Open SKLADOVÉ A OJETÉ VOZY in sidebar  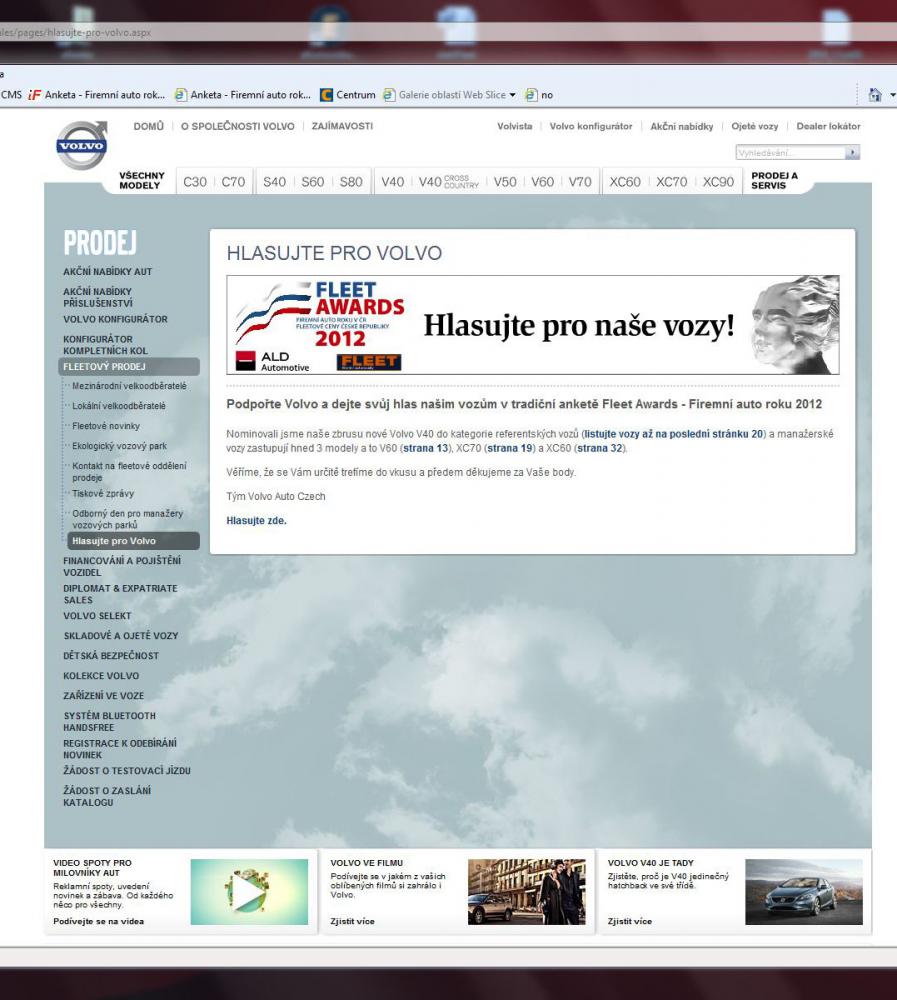(x=121, y=636)
